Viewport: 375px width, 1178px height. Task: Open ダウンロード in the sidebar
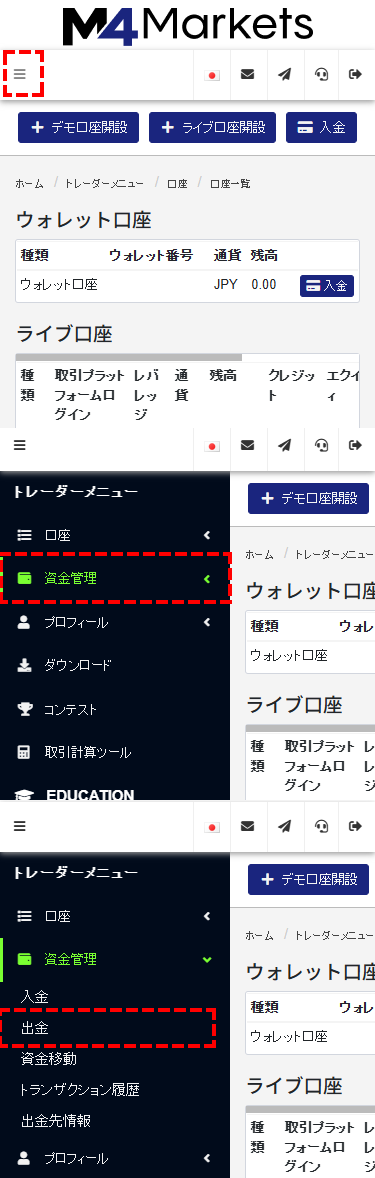[115, 665]
